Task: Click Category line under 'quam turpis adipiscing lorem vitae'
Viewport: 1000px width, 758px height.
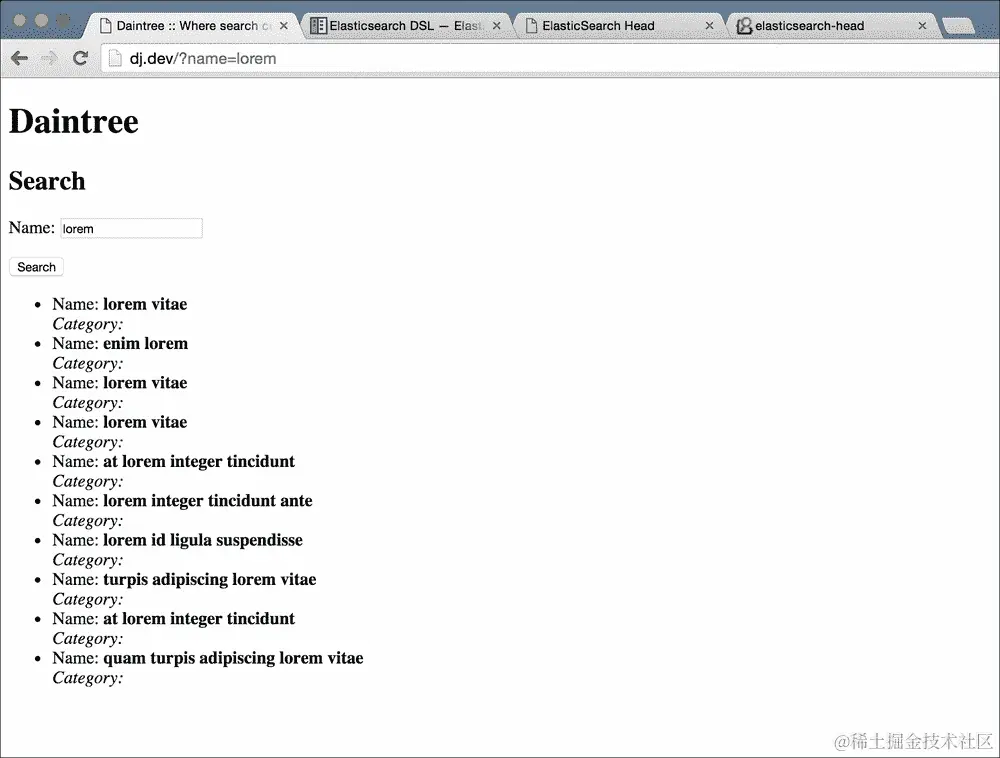Action: tap(87, 678)
